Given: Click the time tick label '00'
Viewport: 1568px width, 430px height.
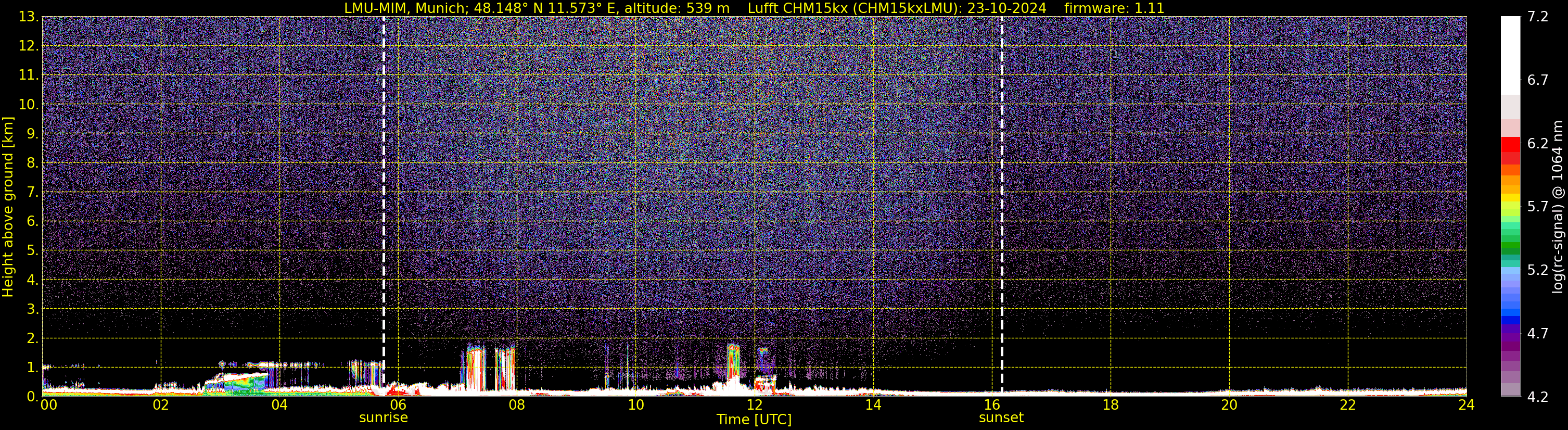Looking at the screenshot, I should (x=49, y=405).
